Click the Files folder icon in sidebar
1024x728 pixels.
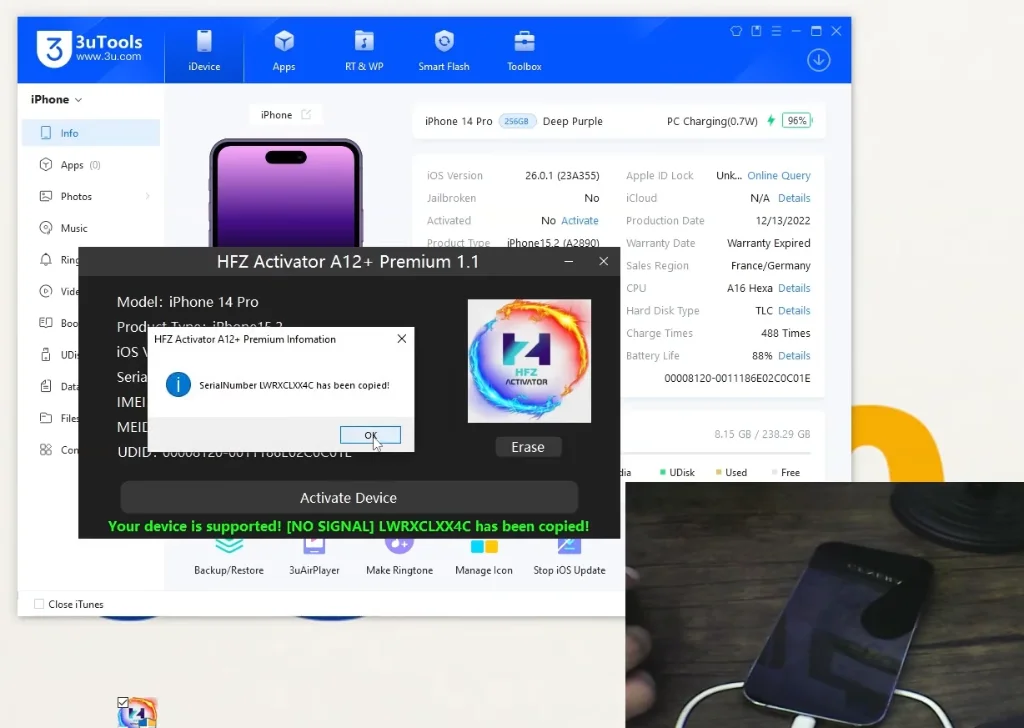click(46, 418)
